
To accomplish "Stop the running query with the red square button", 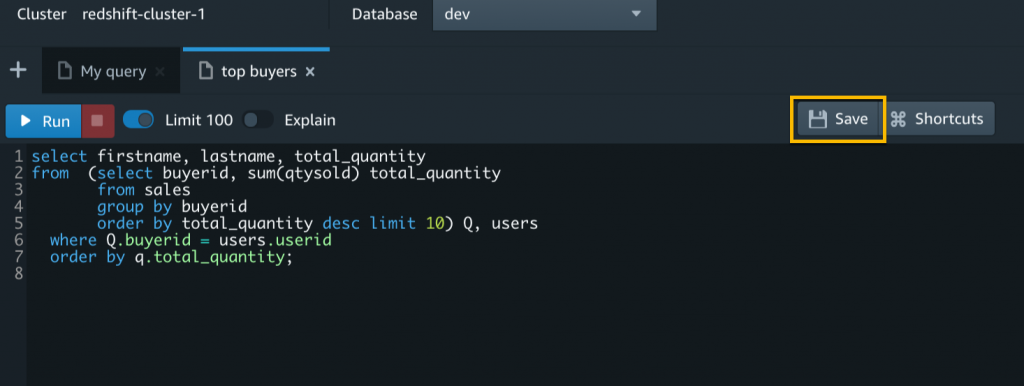I will pos(97,121).
